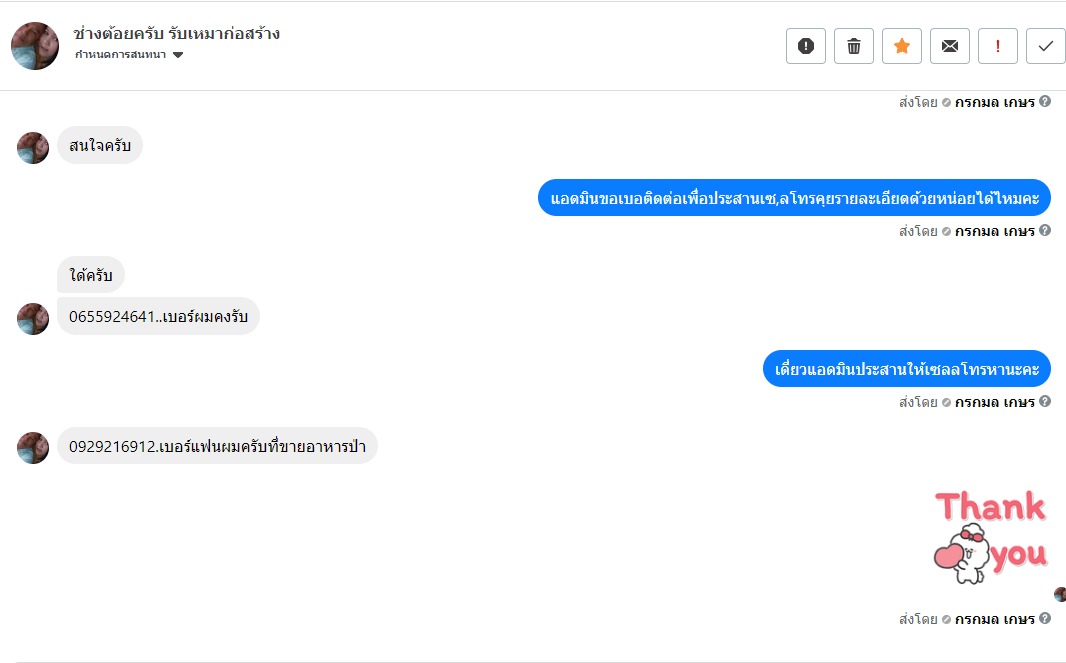Screen dimensions: 1066x663
Task: Click sender name กรกมล เกษร below sticker
Action: coord(994,619)
